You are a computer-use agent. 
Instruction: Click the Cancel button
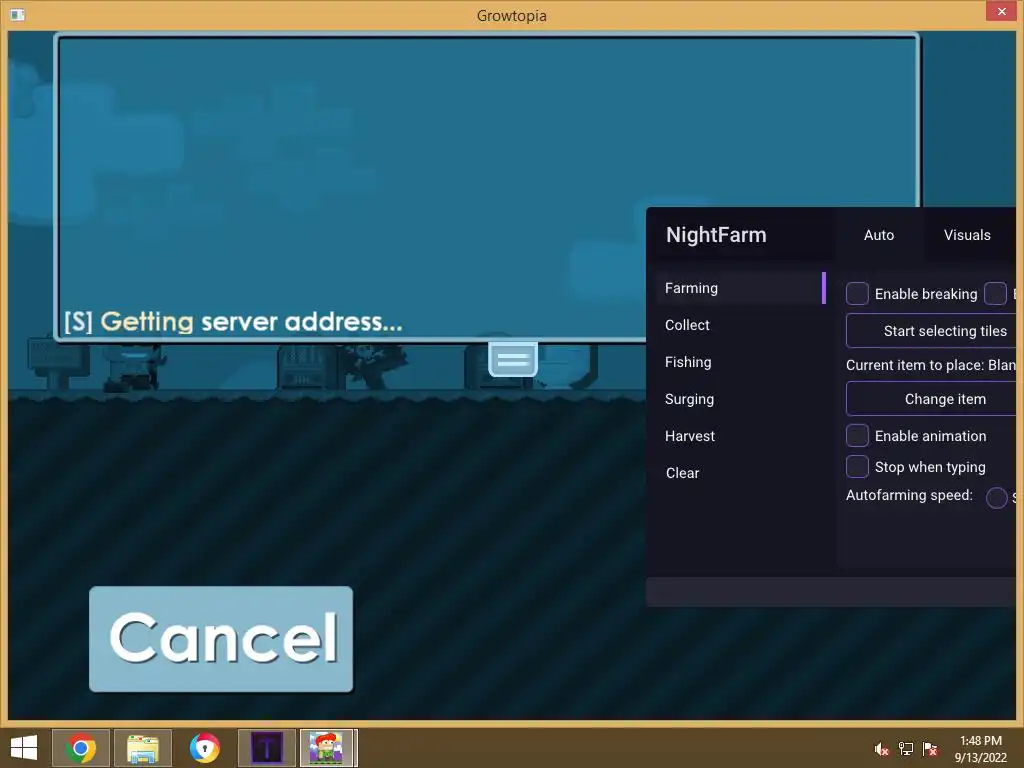pos(221,639)
